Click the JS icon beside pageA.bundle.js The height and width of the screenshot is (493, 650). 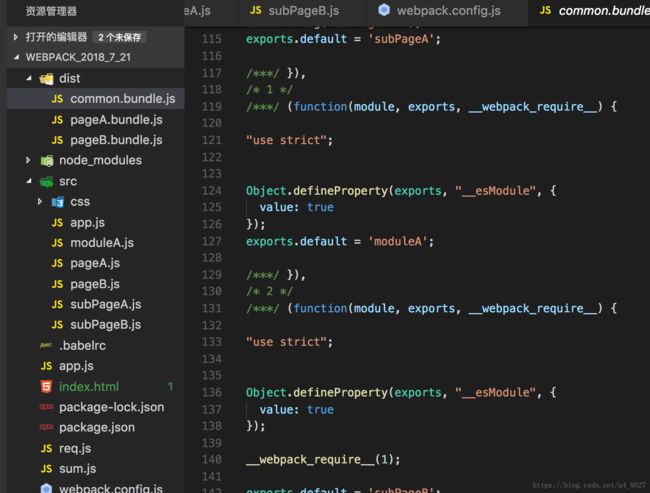57,120
